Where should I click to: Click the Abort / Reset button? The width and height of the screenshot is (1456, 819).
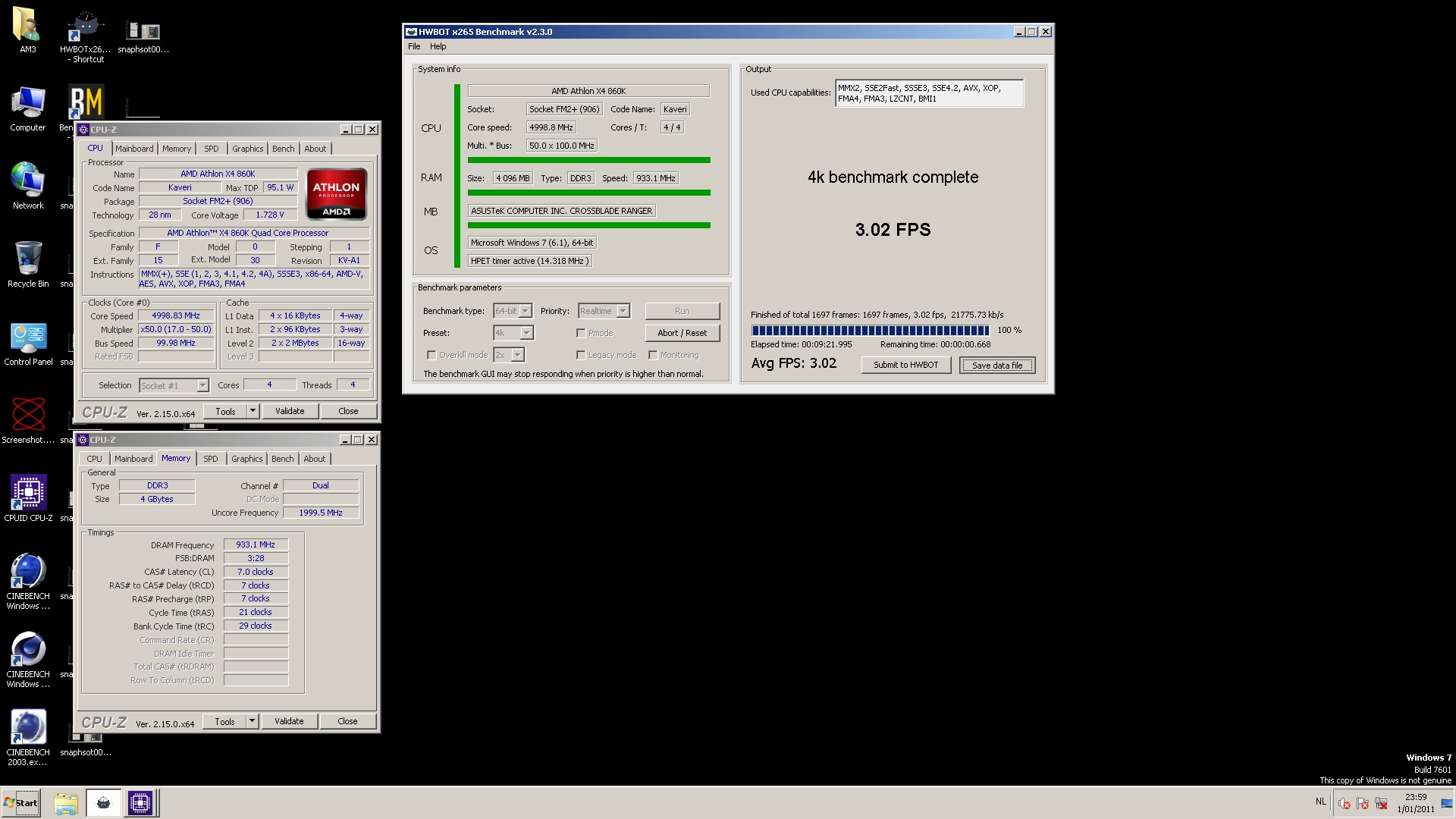pos(682,333)
